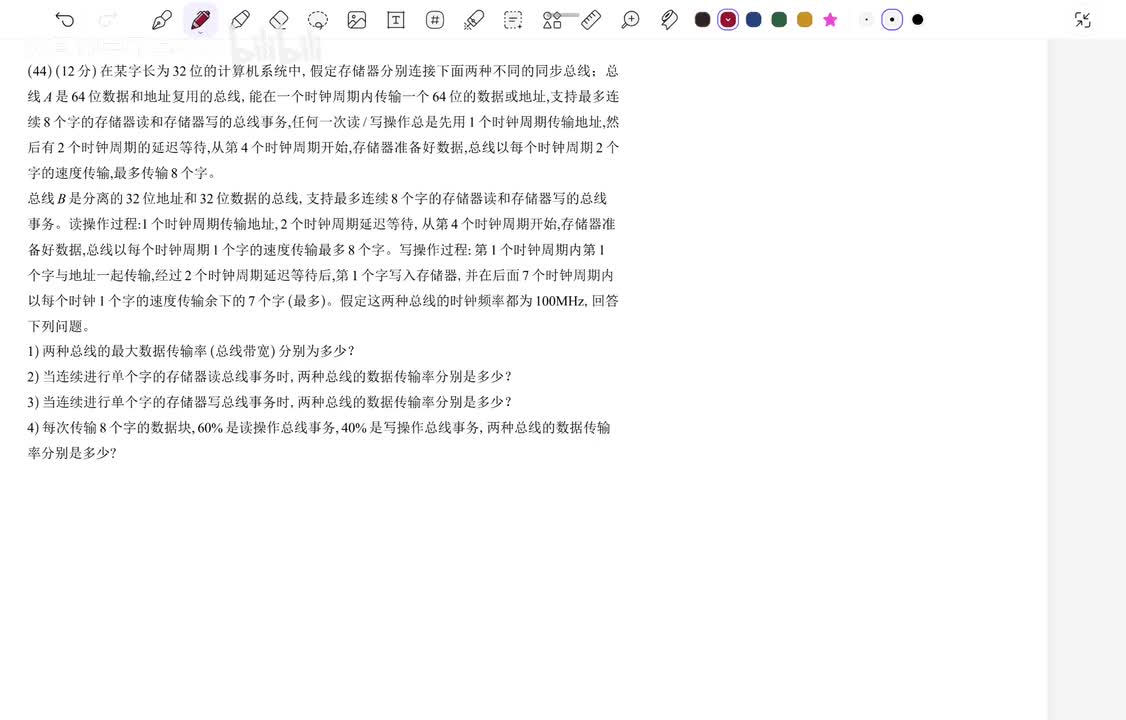Set the medium stroke size

(892, 20)
